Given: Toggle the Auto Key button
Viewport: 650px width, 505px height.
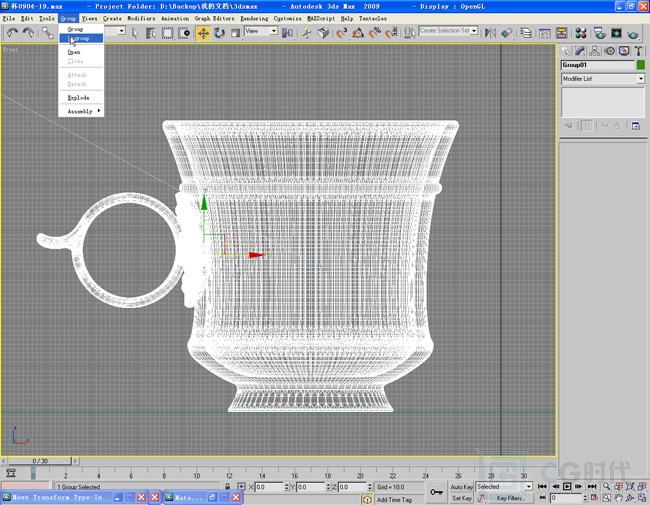Looking at the screenshot, I should (x=462, y=487).
